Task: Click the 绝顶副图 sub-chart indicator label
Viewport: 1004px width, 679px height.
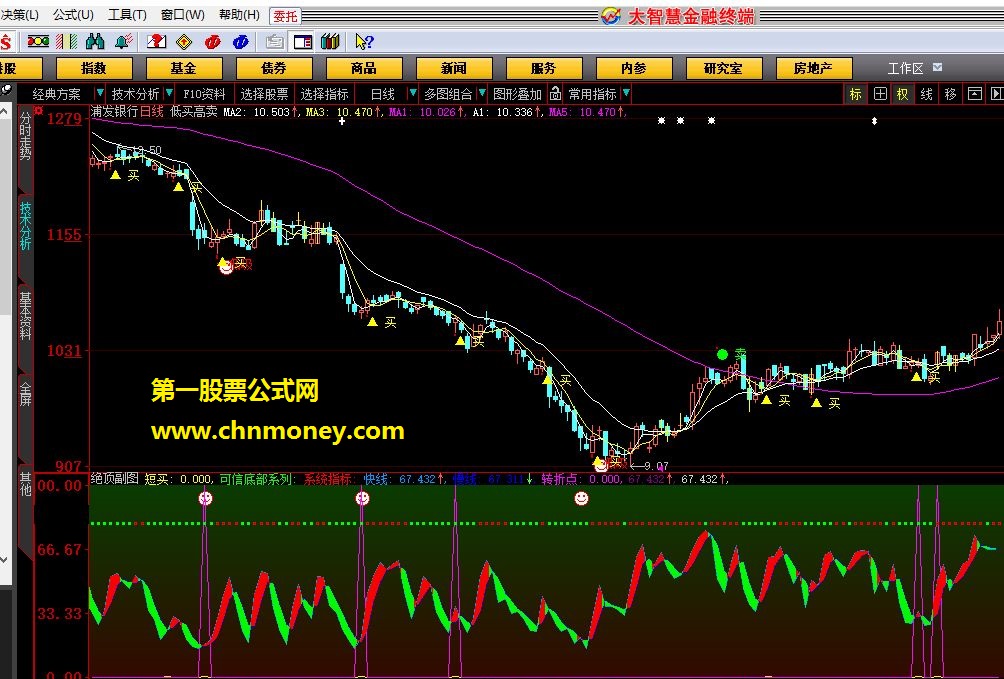Action: click(115, 479)
